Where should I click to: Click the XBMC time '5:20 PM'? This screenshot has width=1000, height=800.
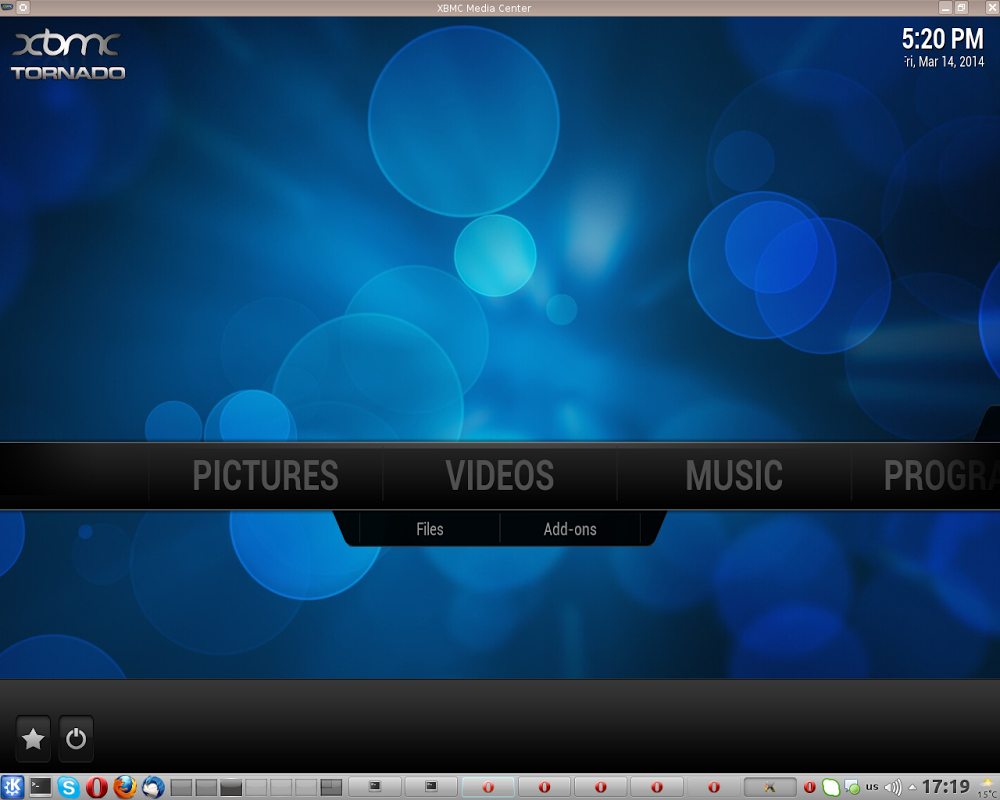943,39
